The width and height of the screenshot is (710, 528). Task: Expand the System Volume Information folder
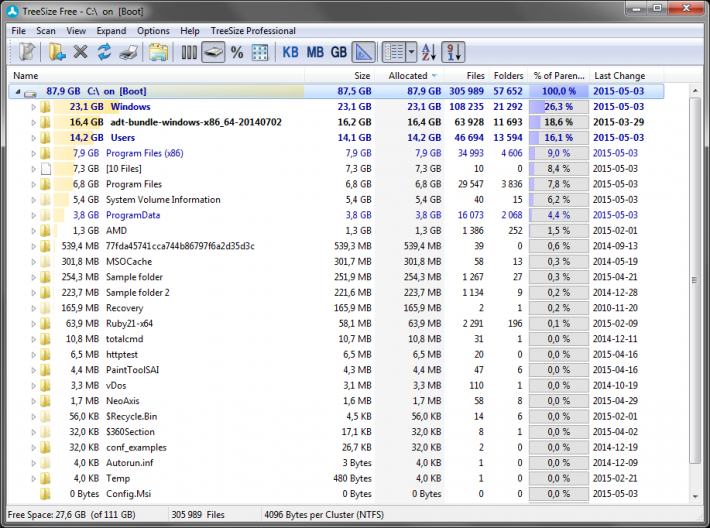click(33, 200)
